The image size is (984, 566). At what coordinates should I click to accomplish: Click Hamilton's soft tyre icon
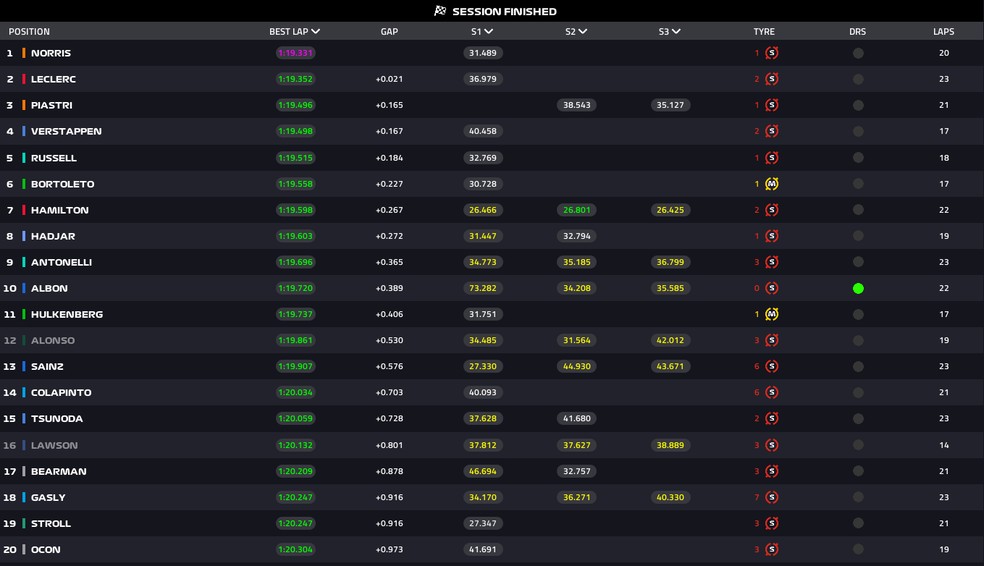point(772,210)
